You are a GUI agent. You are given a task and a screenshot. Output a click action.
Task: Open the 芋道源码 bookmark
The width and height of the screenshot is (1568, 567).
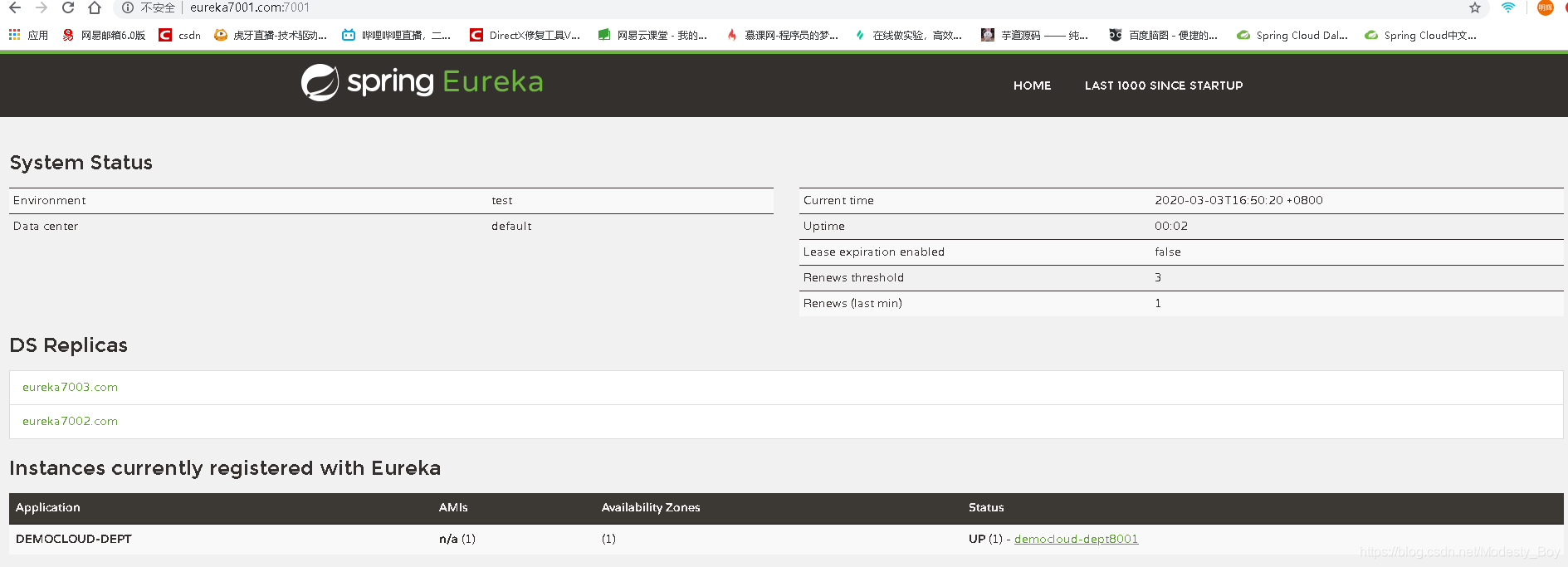point(1034,35)
